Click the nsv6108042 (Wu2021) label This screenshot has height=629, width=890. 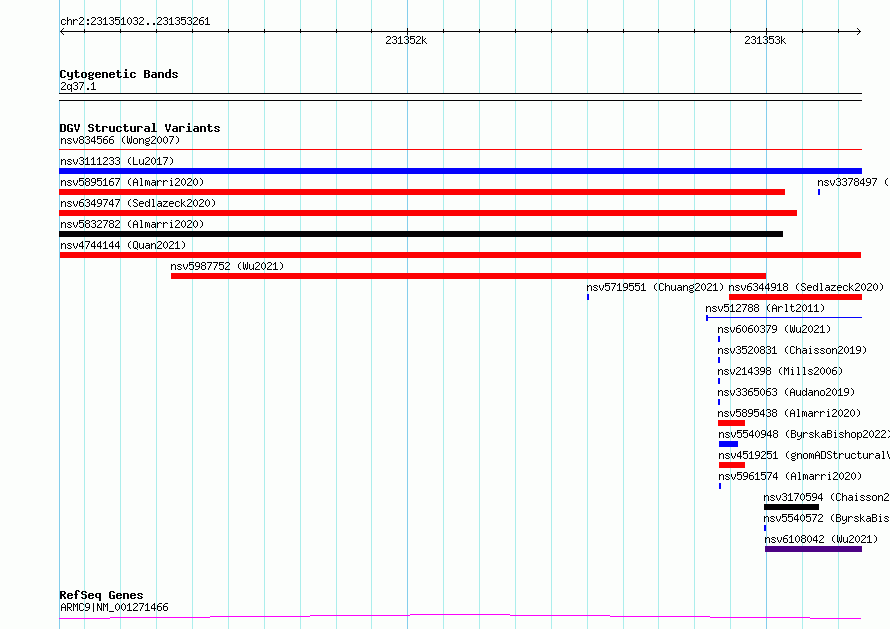click(x=821, y=539)
